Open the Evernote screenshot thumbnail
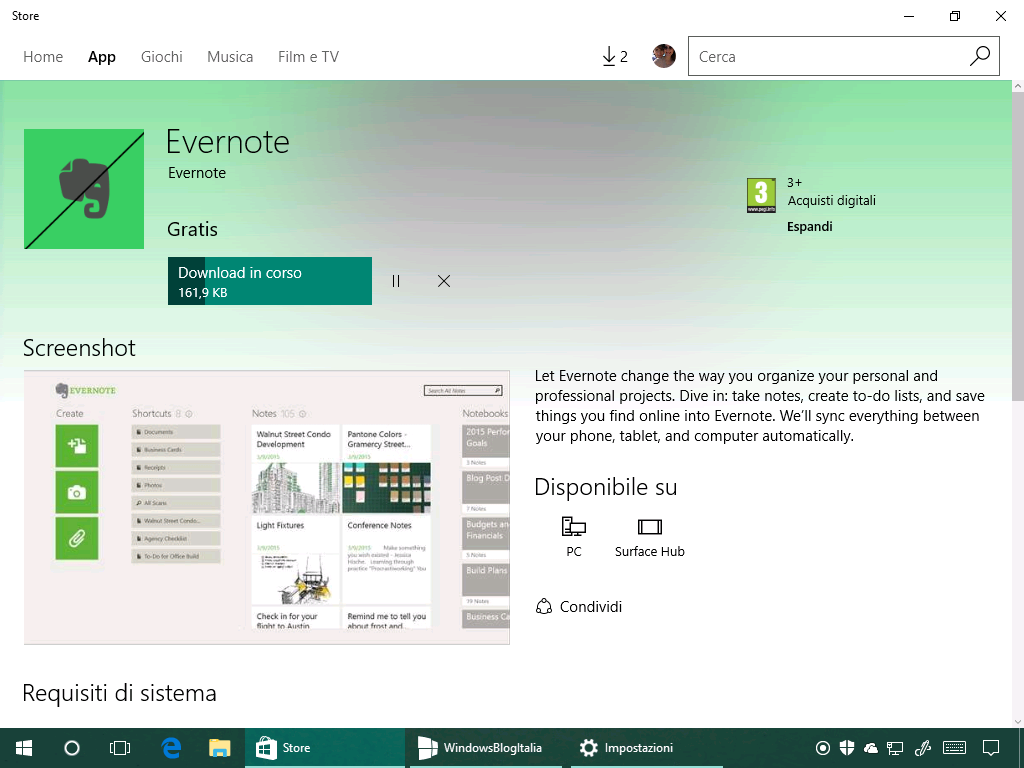The width and height of the screenshot is (1024, 768). [x=266, y=507]
